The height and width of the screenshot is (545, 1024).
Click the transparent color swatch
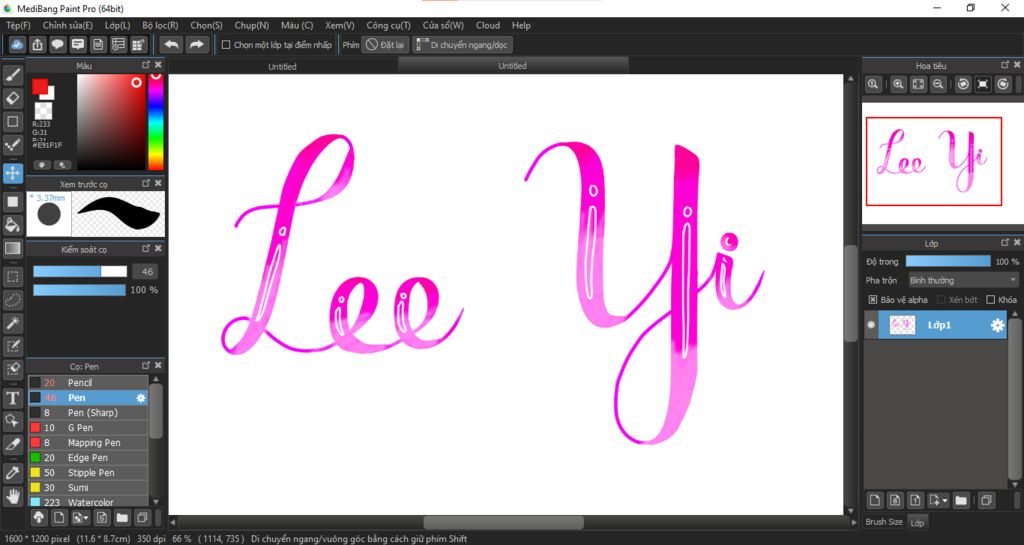pos(43,110)
